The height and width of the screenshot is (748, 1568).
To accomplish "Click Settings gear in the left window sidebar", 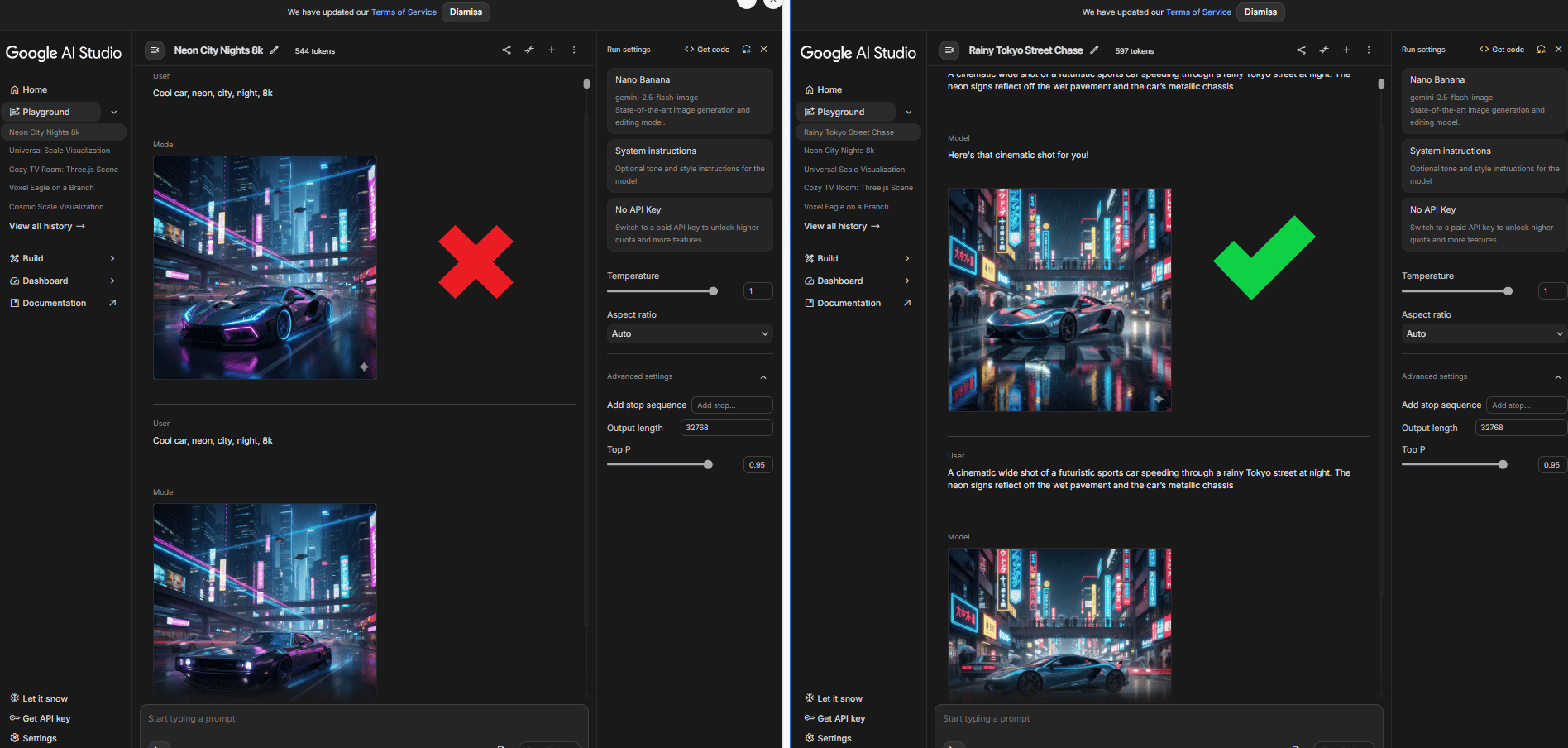I will (x=14, y=738).
